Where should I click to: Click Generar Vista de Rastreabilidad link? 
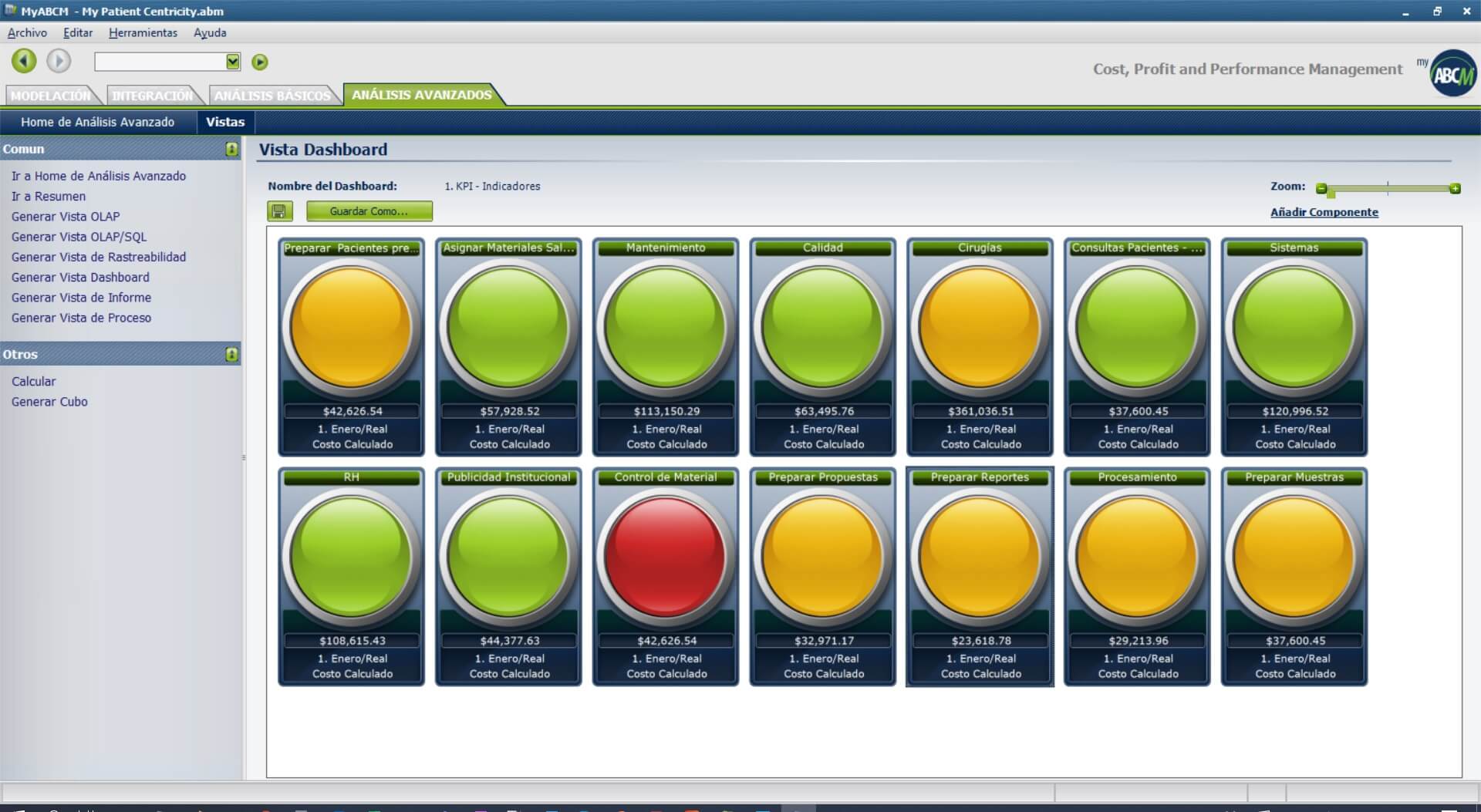99,257
